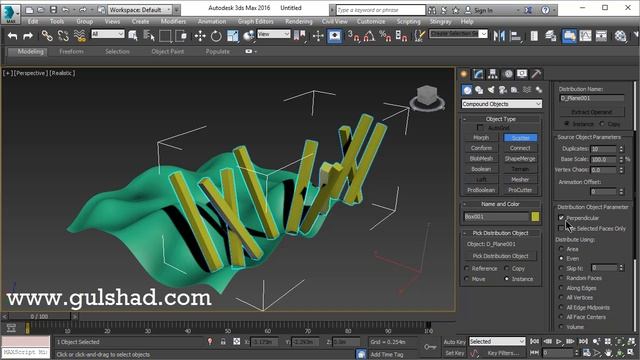This screenshot has width=640, height=360.
Task: Open the Rendering menu
Action: [299, 21]
